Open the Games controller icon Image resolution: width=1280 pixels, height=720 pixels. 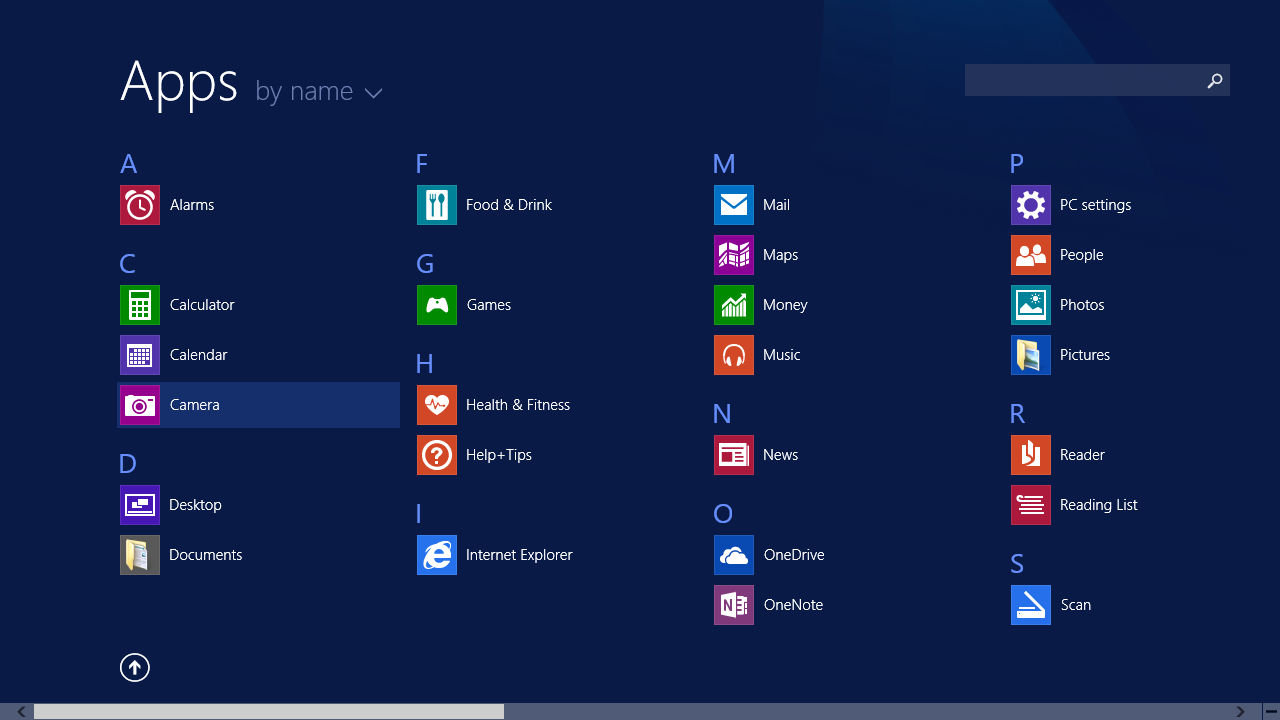437,305
